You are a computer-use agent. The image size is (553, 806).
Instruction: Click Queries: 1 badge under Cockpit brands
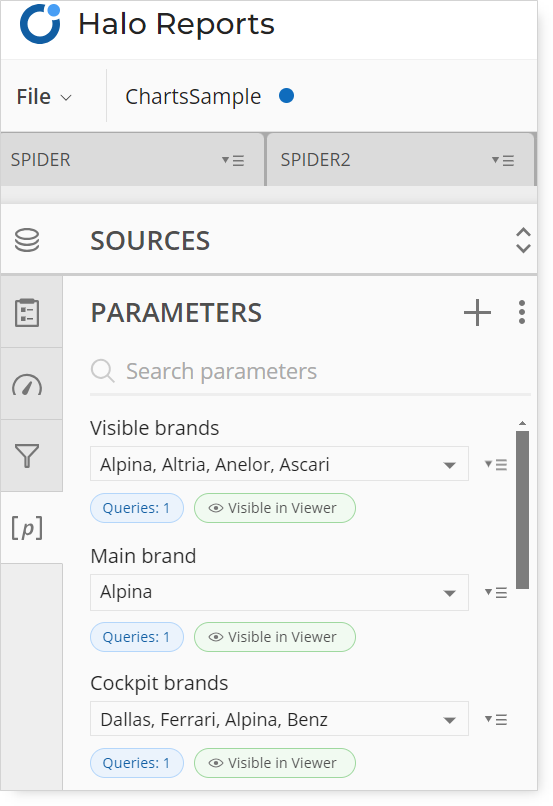[x=137, y=763]
